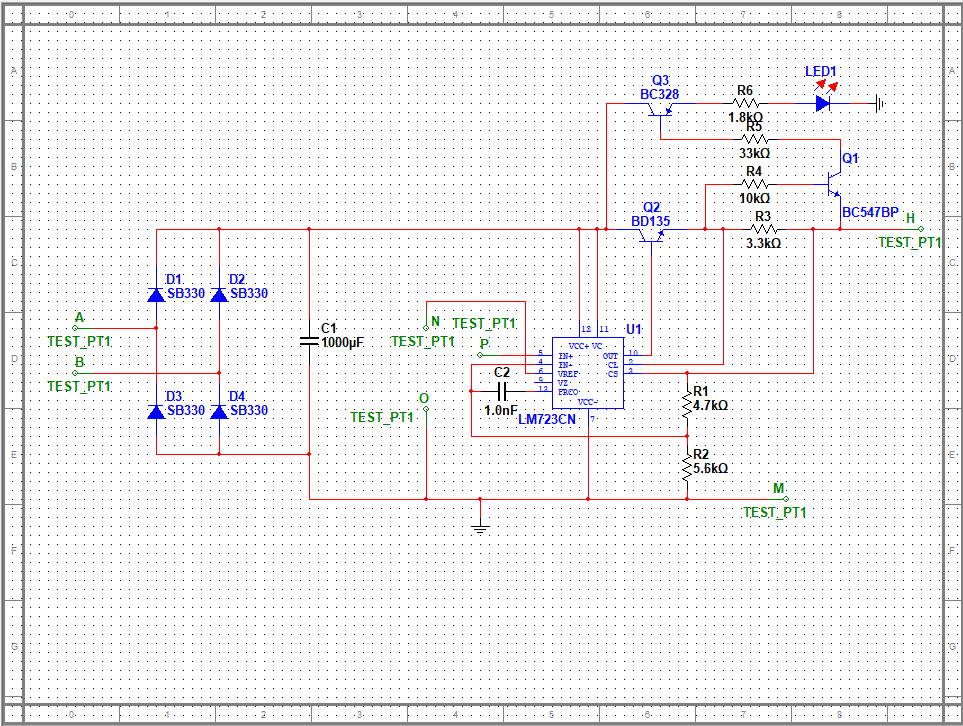Click the D4 SB330 diode symbol
963x726 pixels.
click(x=219, y=411)
